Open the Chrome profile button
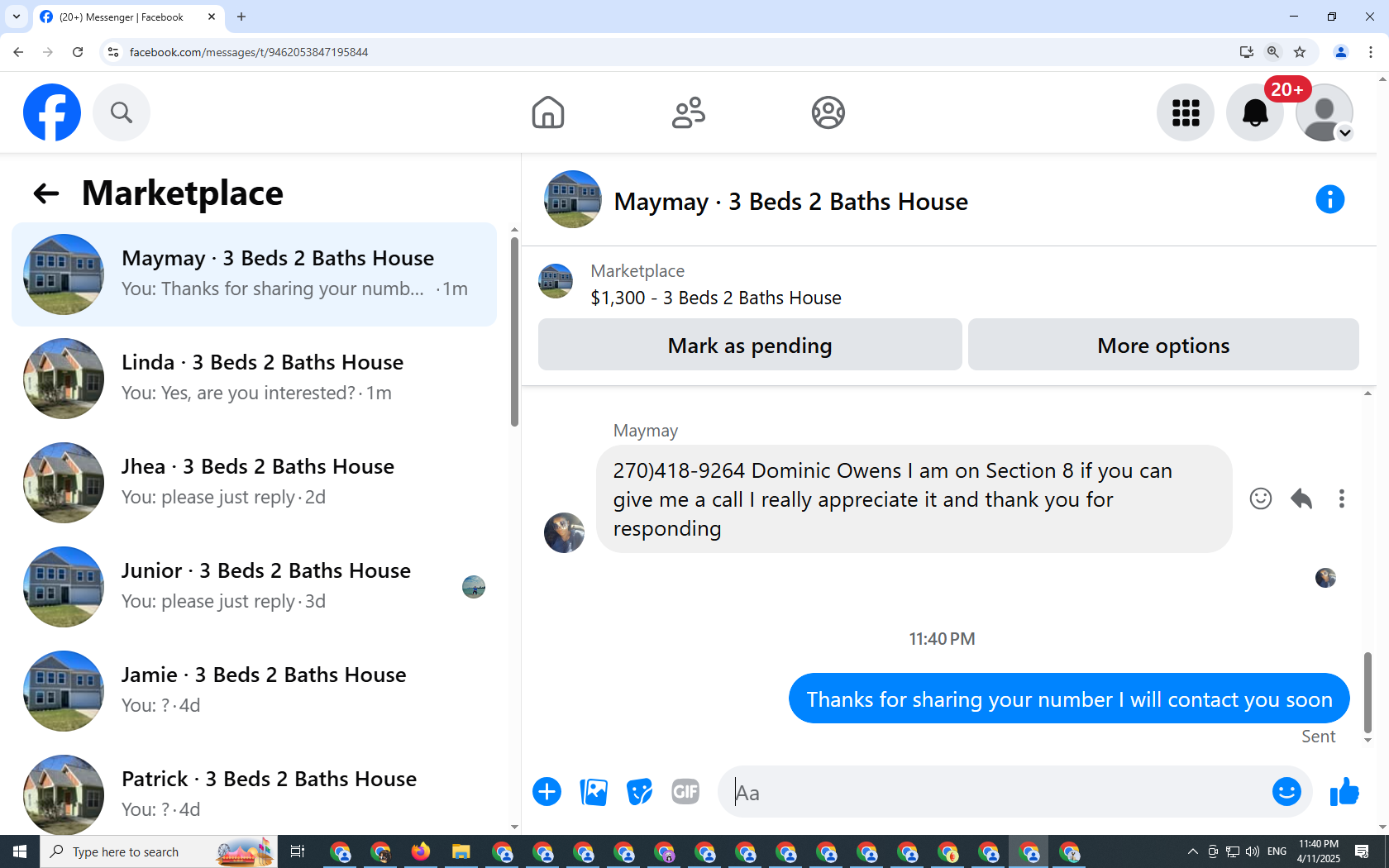The width and height of the screenshot is (1389, 868). [1341, 52]
